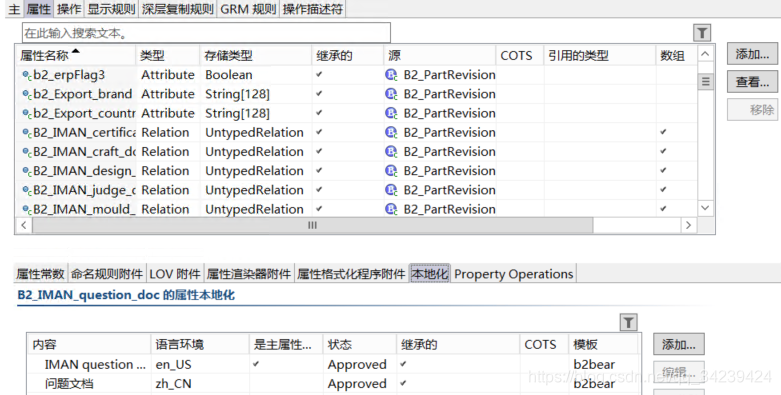Image resolution: width=781 pixels, height=395 pixels.
Task: Click the inherited checkmark for b2_Export_brand
Action: (319, 93)
